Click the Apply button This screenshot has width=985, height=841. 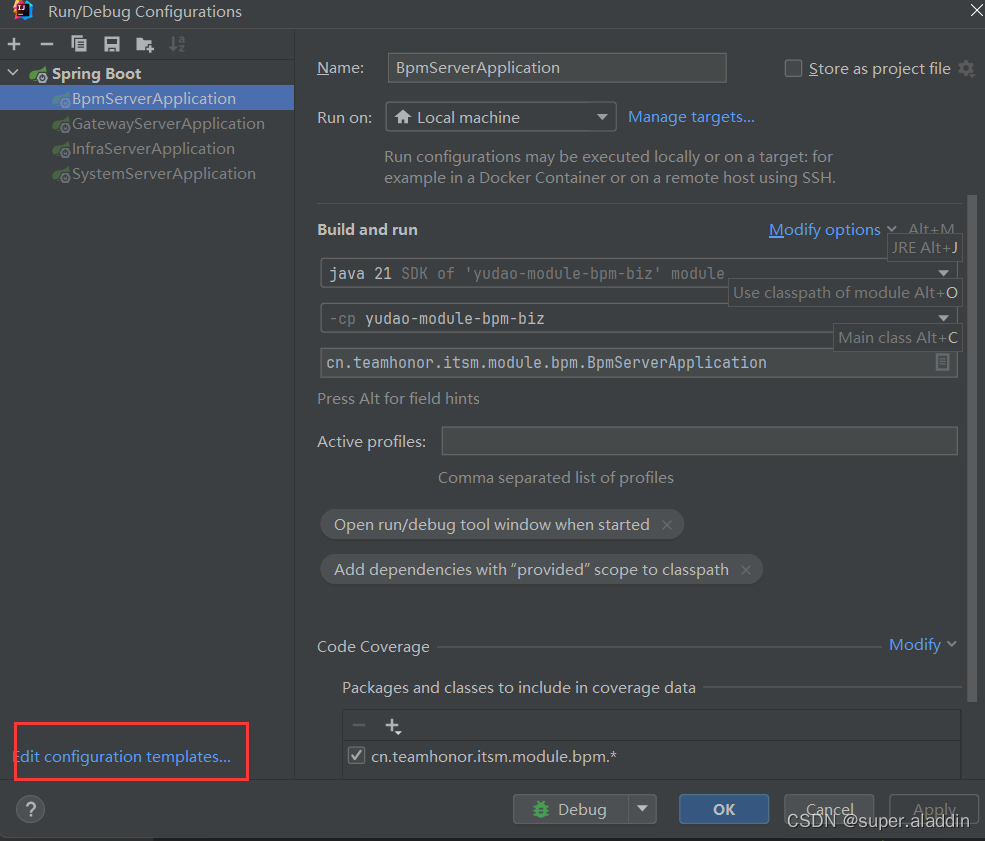[934, 809]
